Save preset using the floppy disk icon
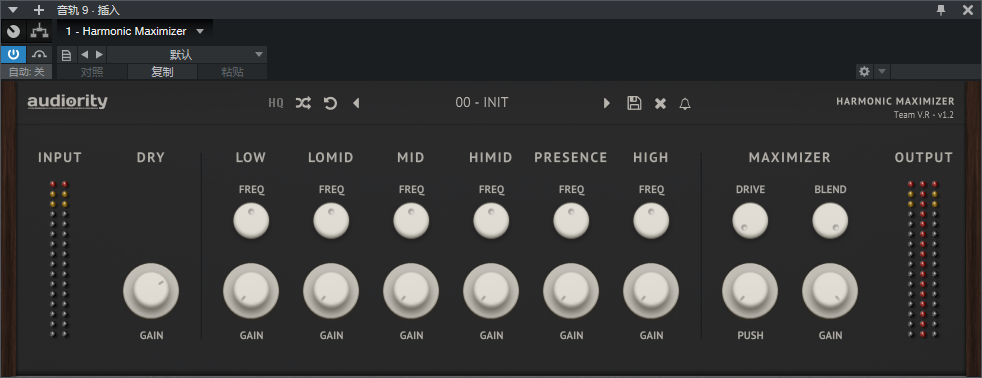This screenshot has height=378, width=982. [x=634, y=103]
